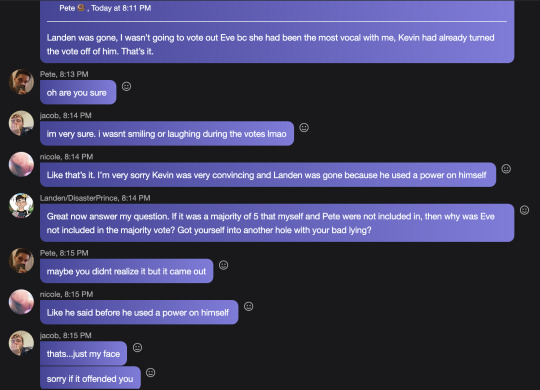Select the "thats...just my face" message bubble

pos(83,353)
